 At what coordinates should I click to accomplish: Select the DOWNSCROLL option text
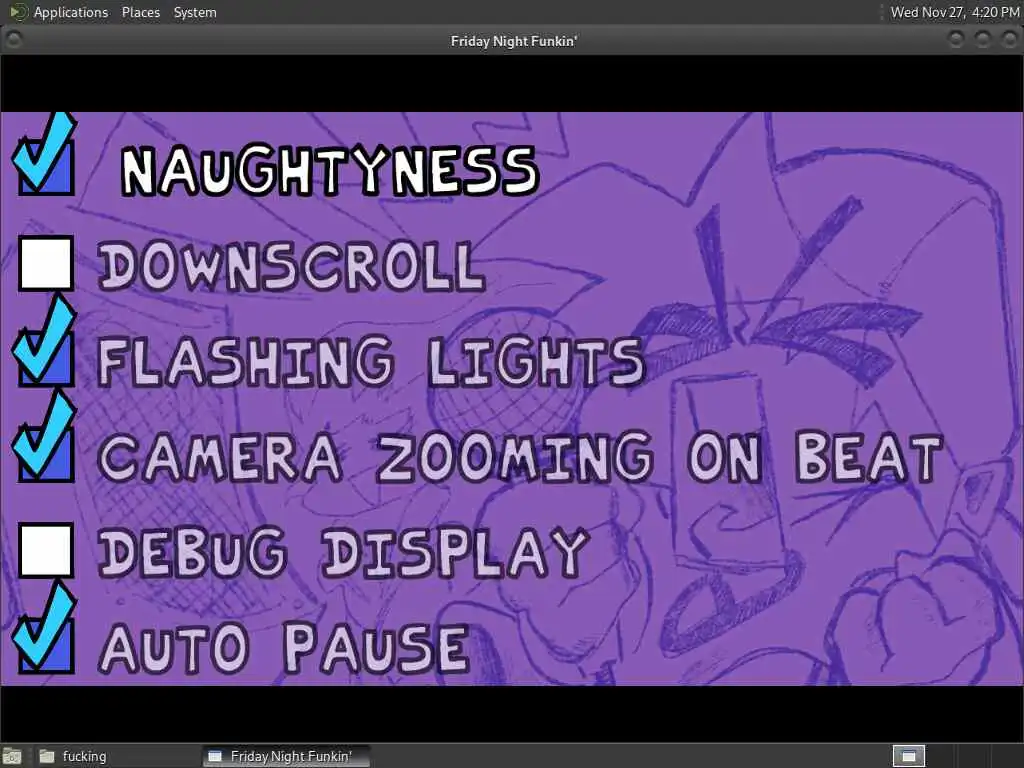[x=292, y=266]
